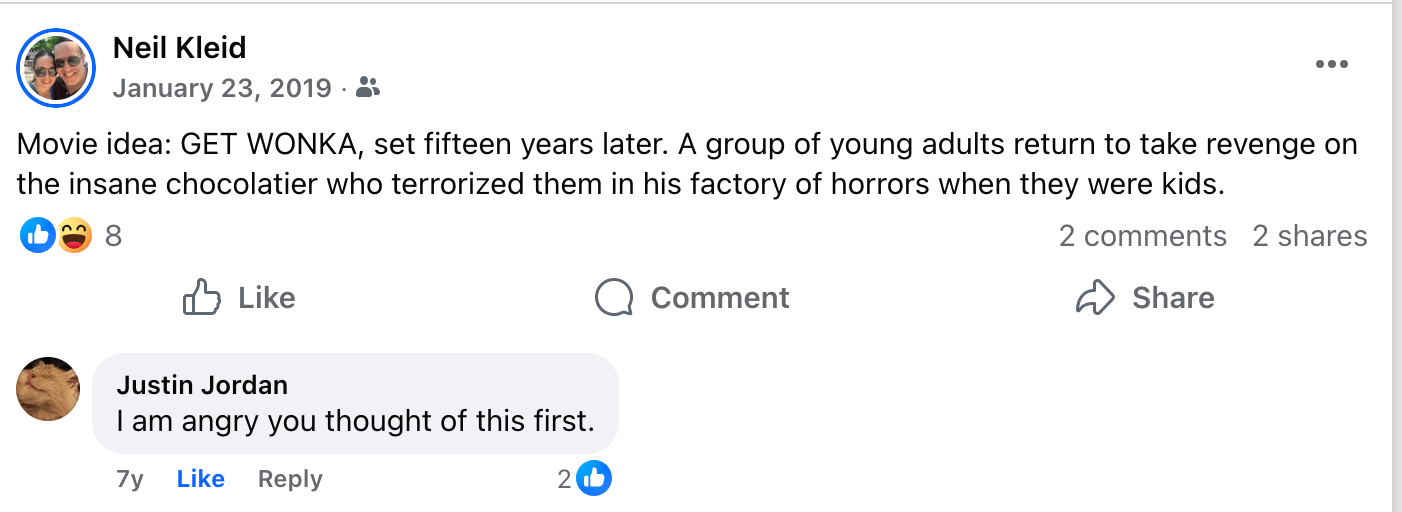View the 2 shares list
The width and height of the screenshot is (1402, 512).
tap(1309, 236)
